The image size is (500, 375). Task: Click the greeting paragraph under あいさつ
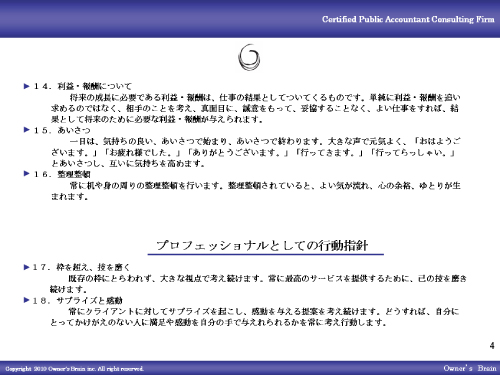(256, 152)
